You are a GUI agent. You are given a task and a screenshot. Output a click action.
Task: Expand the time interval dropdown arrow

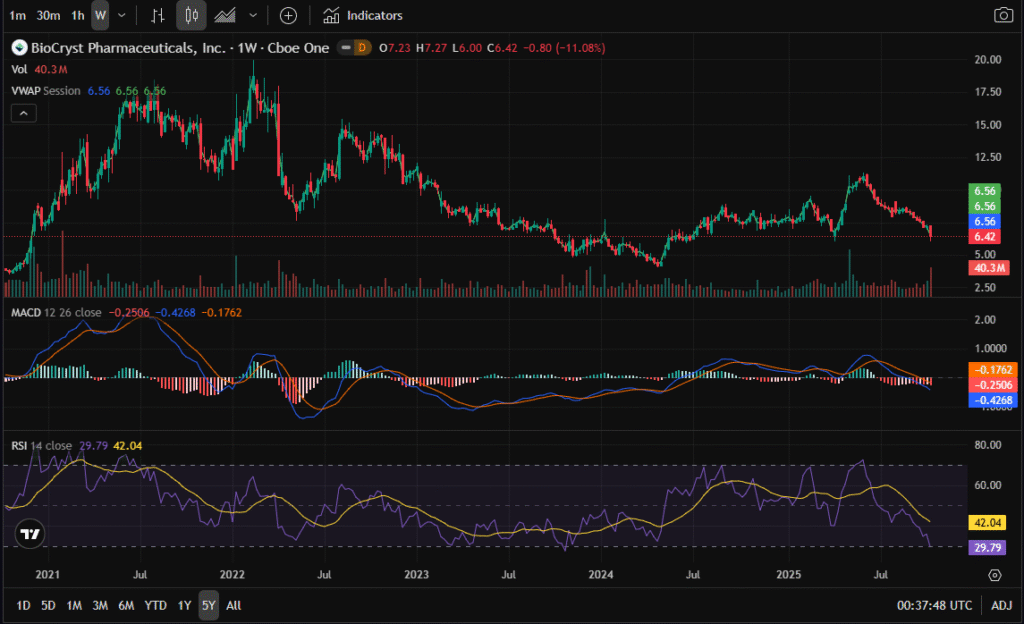click(122, 15)
